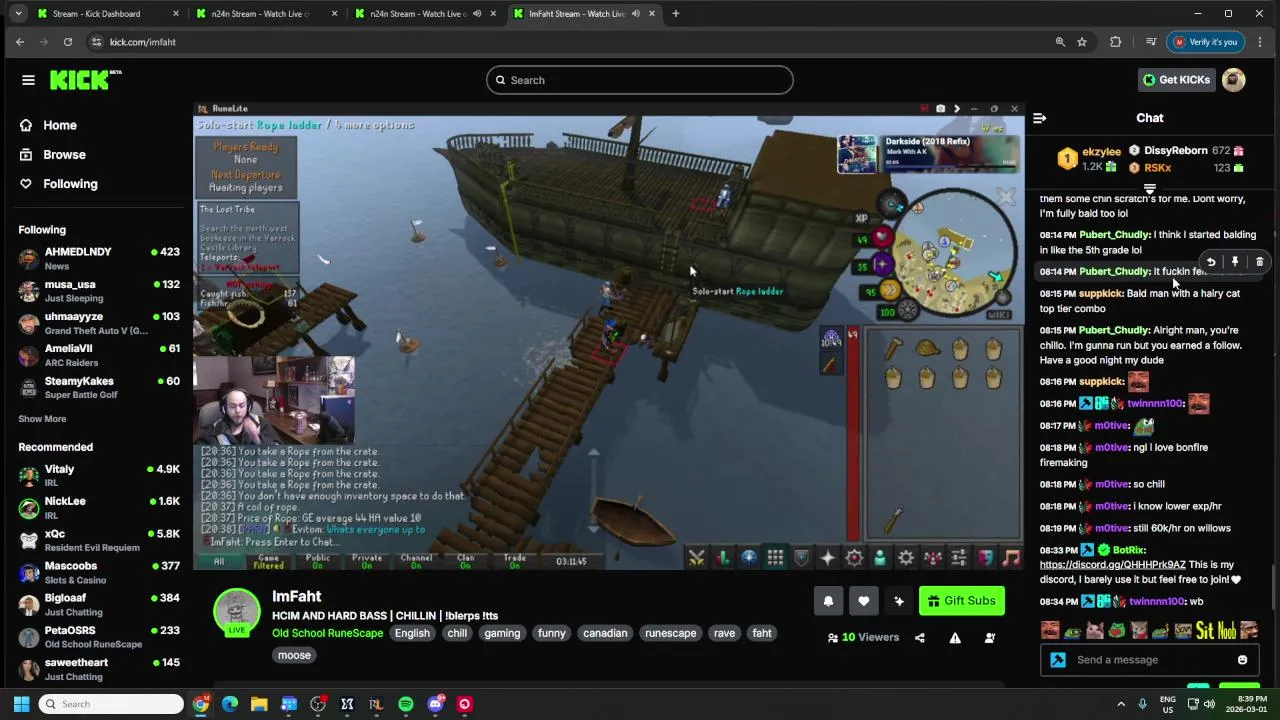Mute the second n24n Stream tab audio
Screen dimensions: 1280x720
477,14
